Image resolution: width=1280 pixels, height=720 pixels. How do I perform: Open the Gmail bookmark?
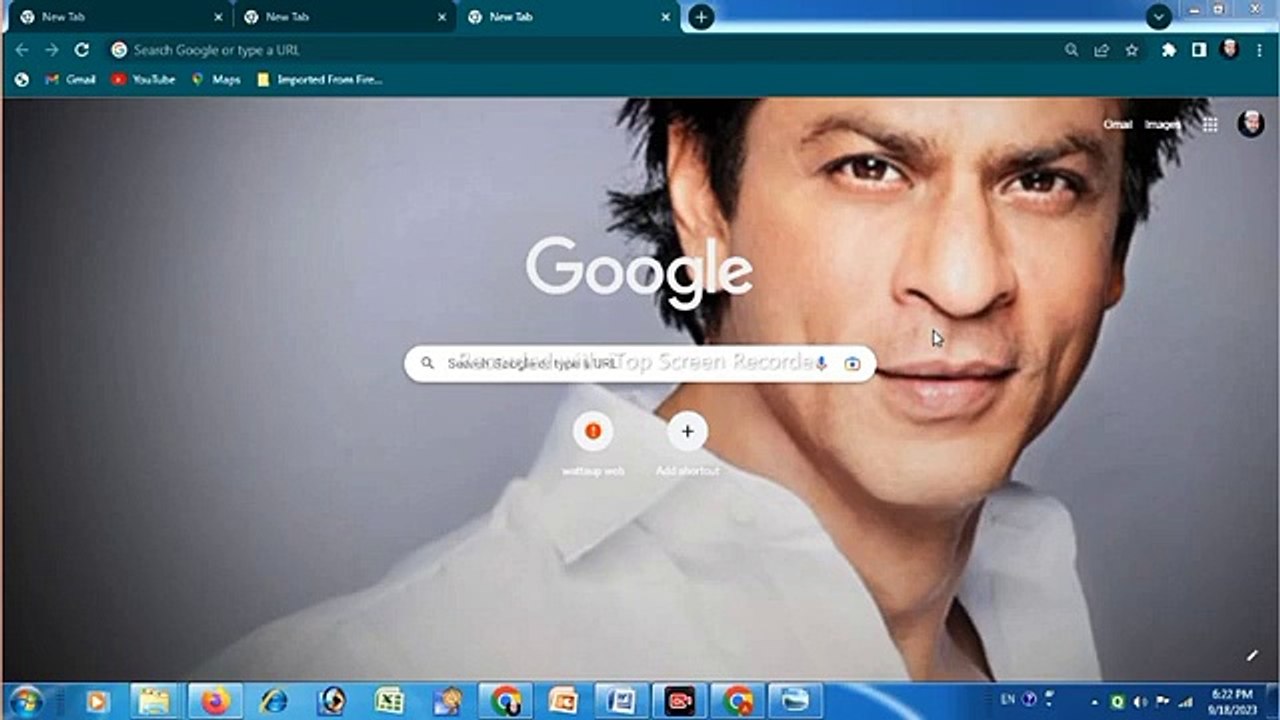(70, 79)
